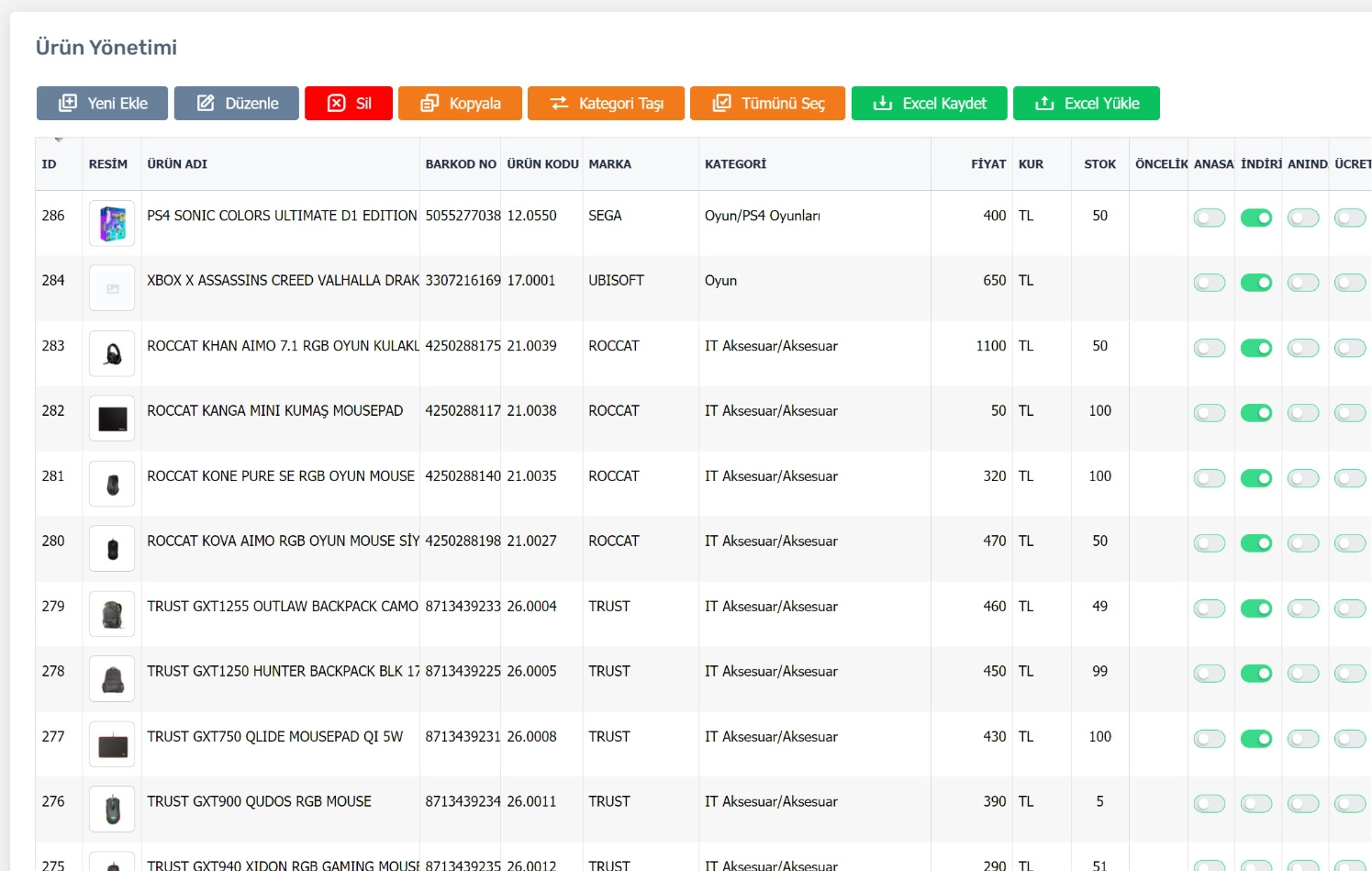Click the Excel Kaydet download button
The height and width of the screenshot is (871, 1372).
pos(929,104)
